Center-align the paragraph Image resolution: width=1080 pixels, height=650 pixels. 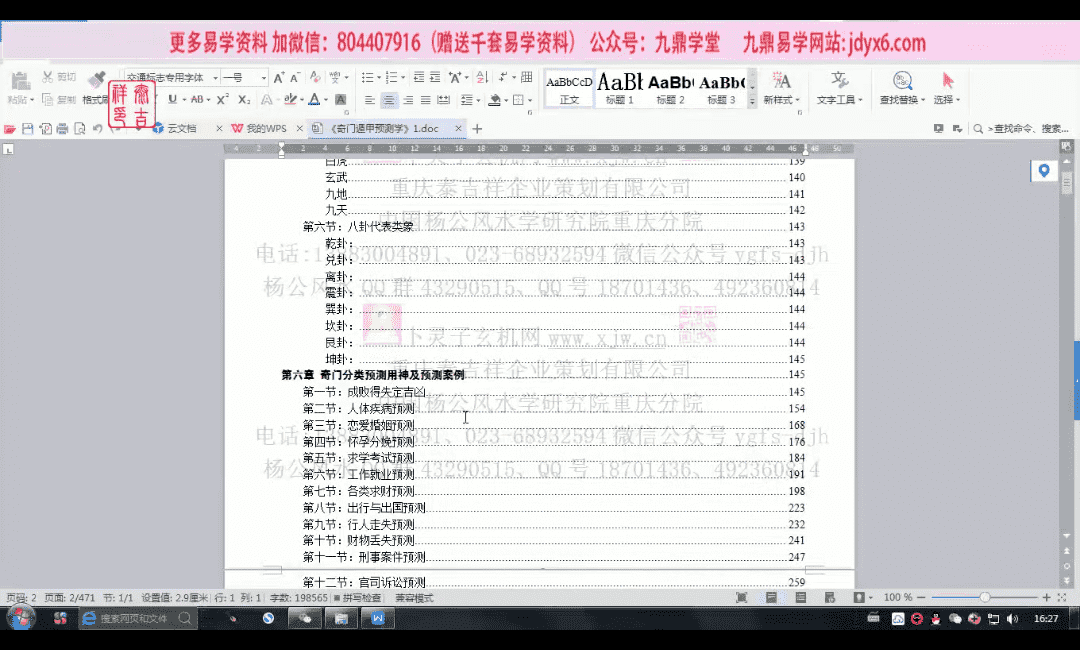click(x=388, y=100)
